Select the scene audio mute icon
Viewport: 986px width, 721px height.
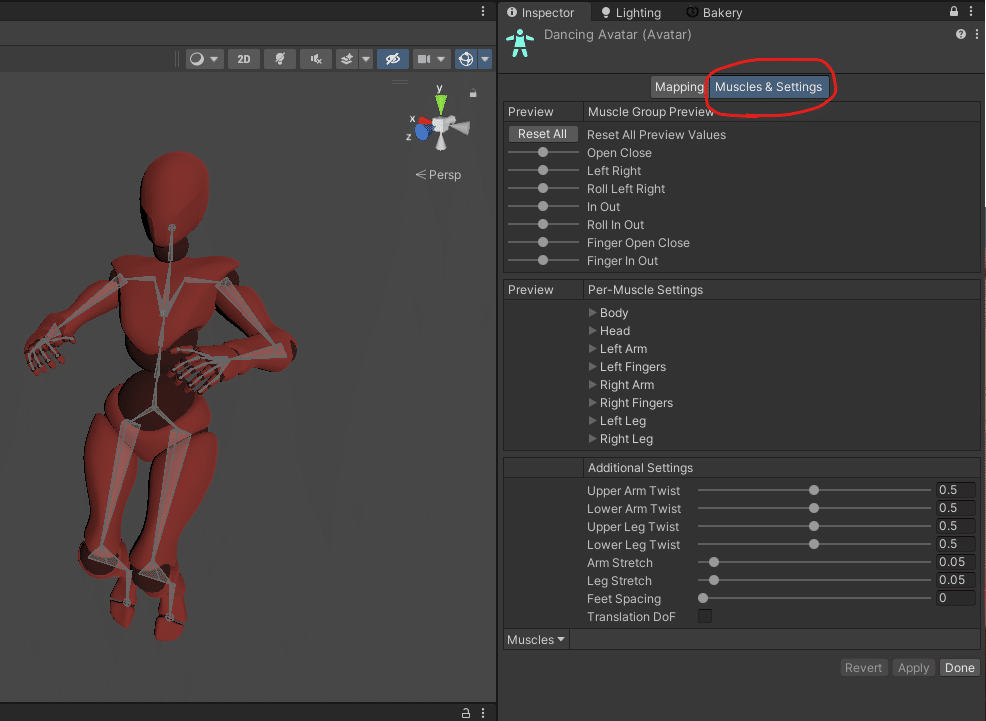coord(315,59)
